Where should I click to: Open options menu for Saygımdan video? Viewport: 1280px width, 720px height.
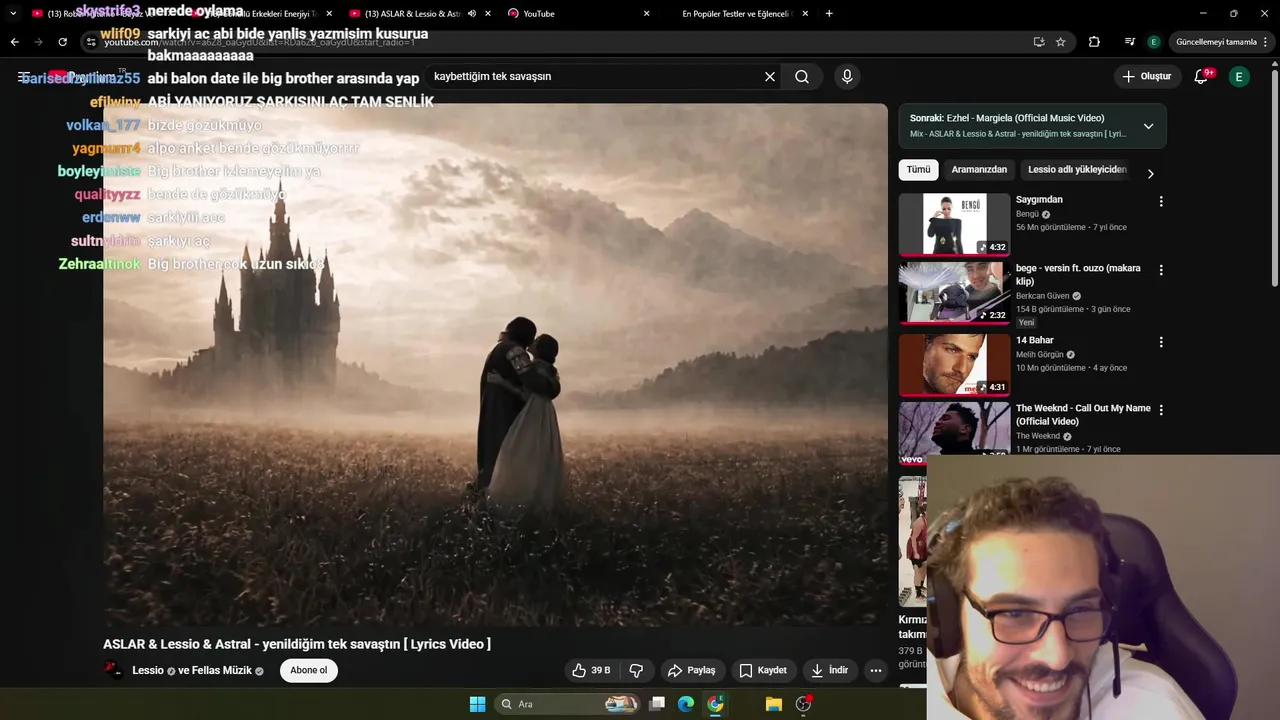coord(1161,201)
